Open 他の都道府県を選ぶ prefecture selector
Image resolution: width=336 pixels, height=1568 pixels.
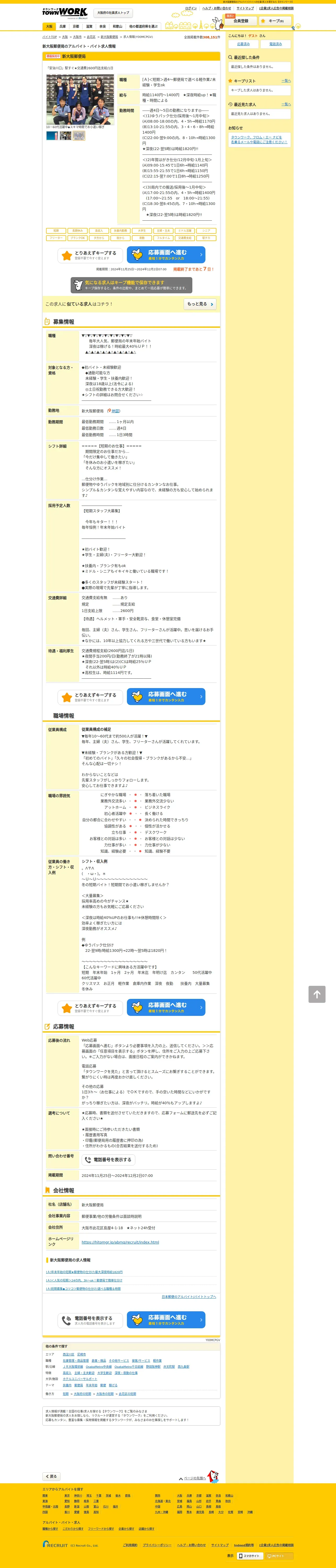click(x=143, y=27)
